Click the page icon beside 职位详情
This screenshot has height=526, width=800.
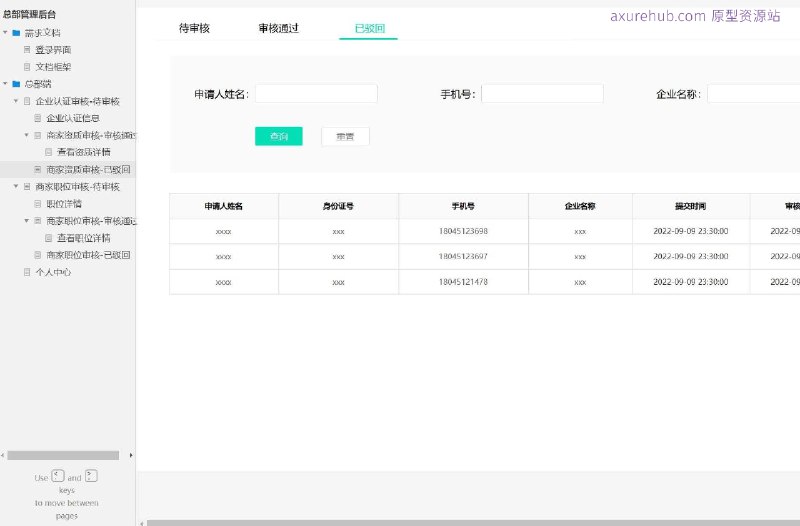[x=38, y=204]
